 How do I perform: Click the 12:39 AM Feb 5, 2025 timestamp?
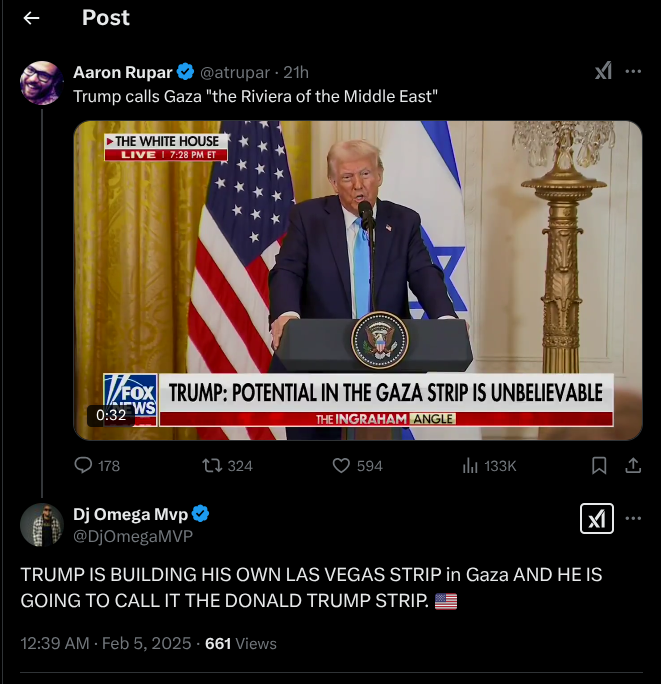tap(106, 643)
